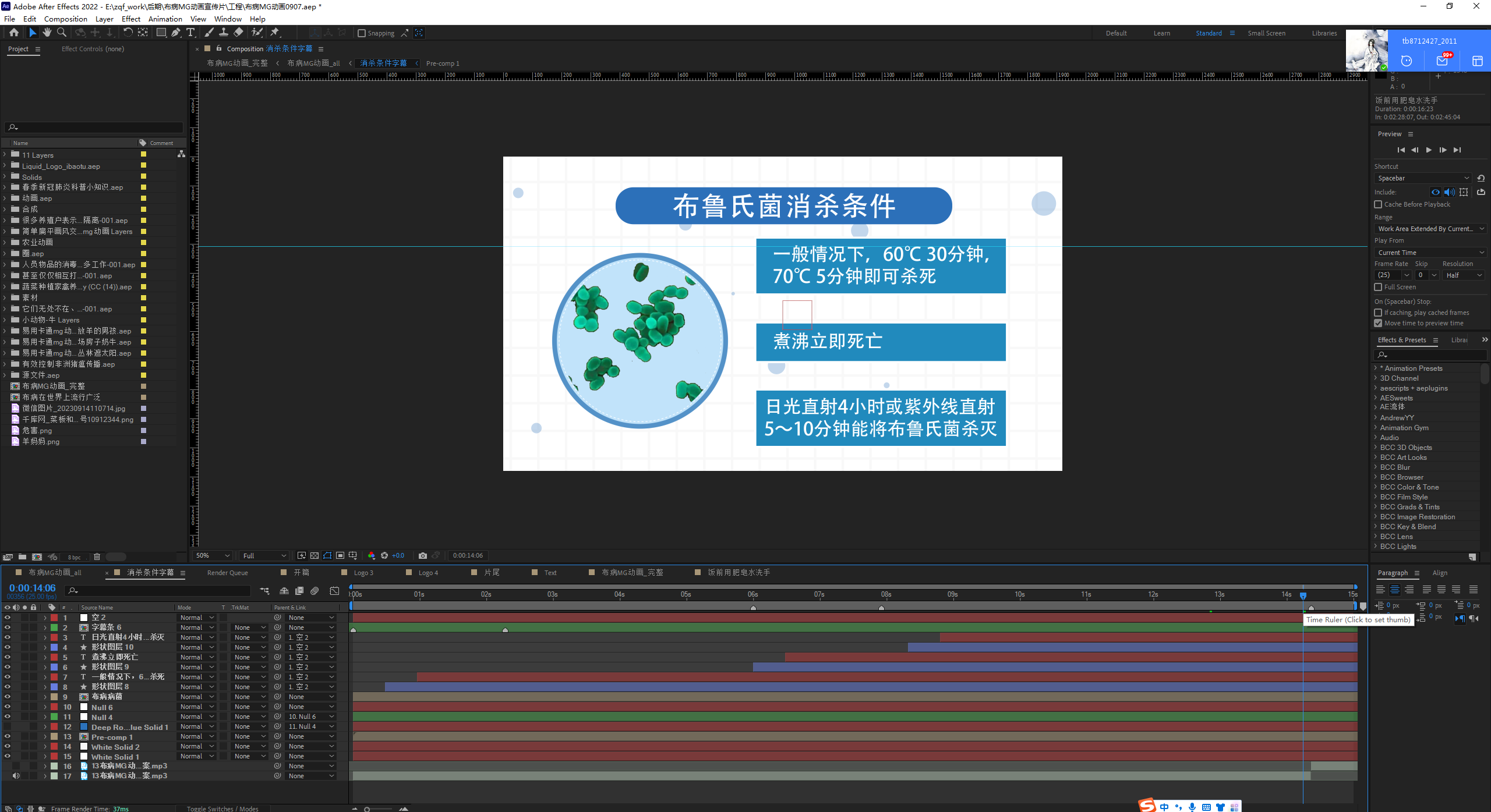Click the exposure value +0.0
Viewport: 1491px width, 812px height.
tap(398, 555)
